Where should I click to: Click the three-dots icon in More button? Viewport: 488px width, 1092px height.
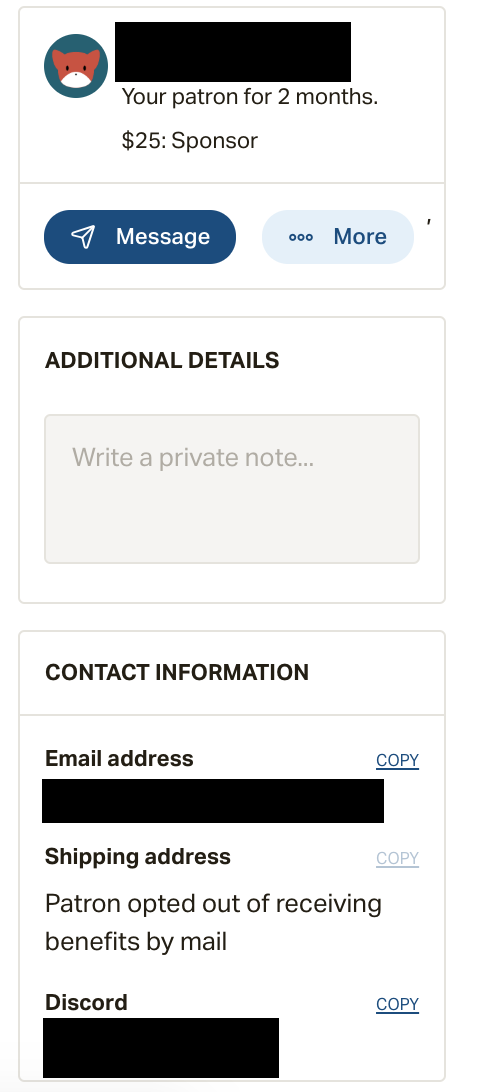tap(301, 237)
